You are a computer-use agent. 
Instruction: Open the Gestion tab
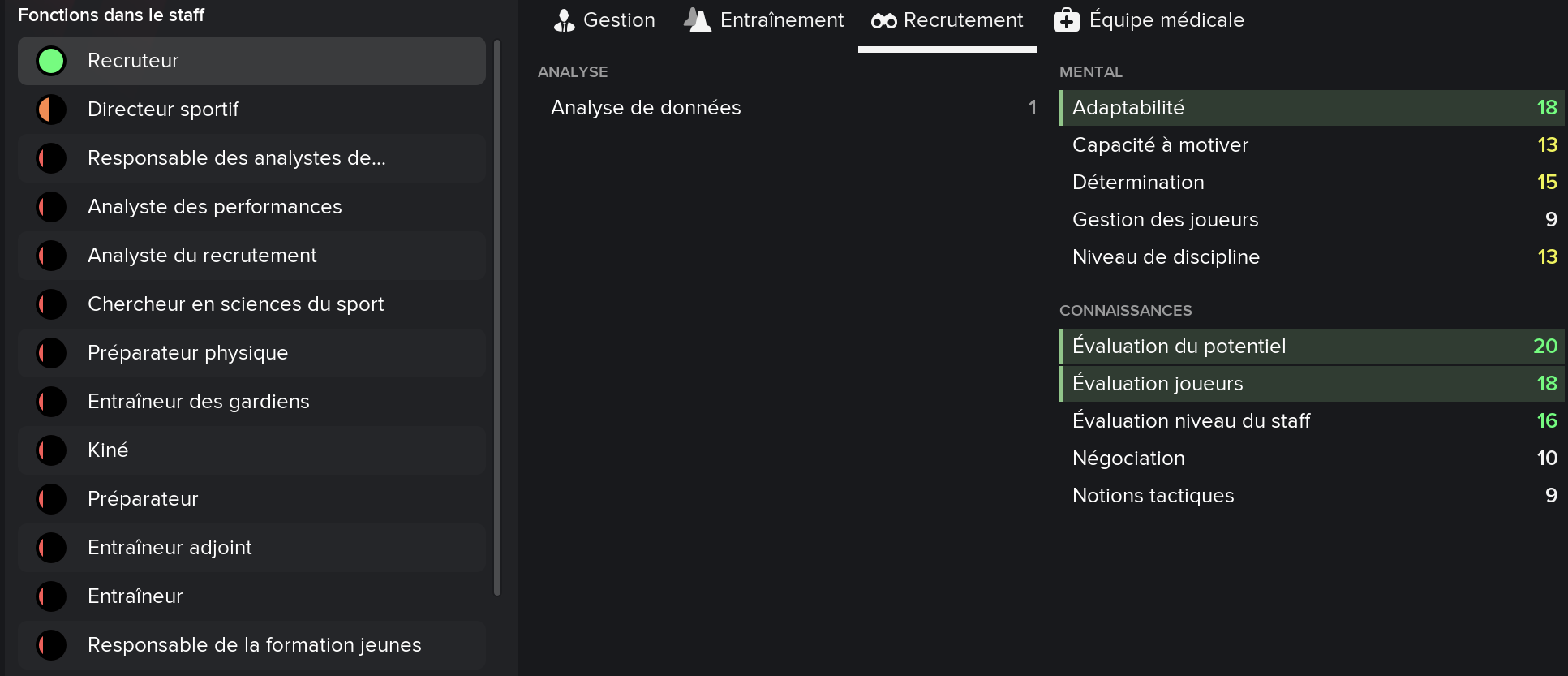[604, 20]
